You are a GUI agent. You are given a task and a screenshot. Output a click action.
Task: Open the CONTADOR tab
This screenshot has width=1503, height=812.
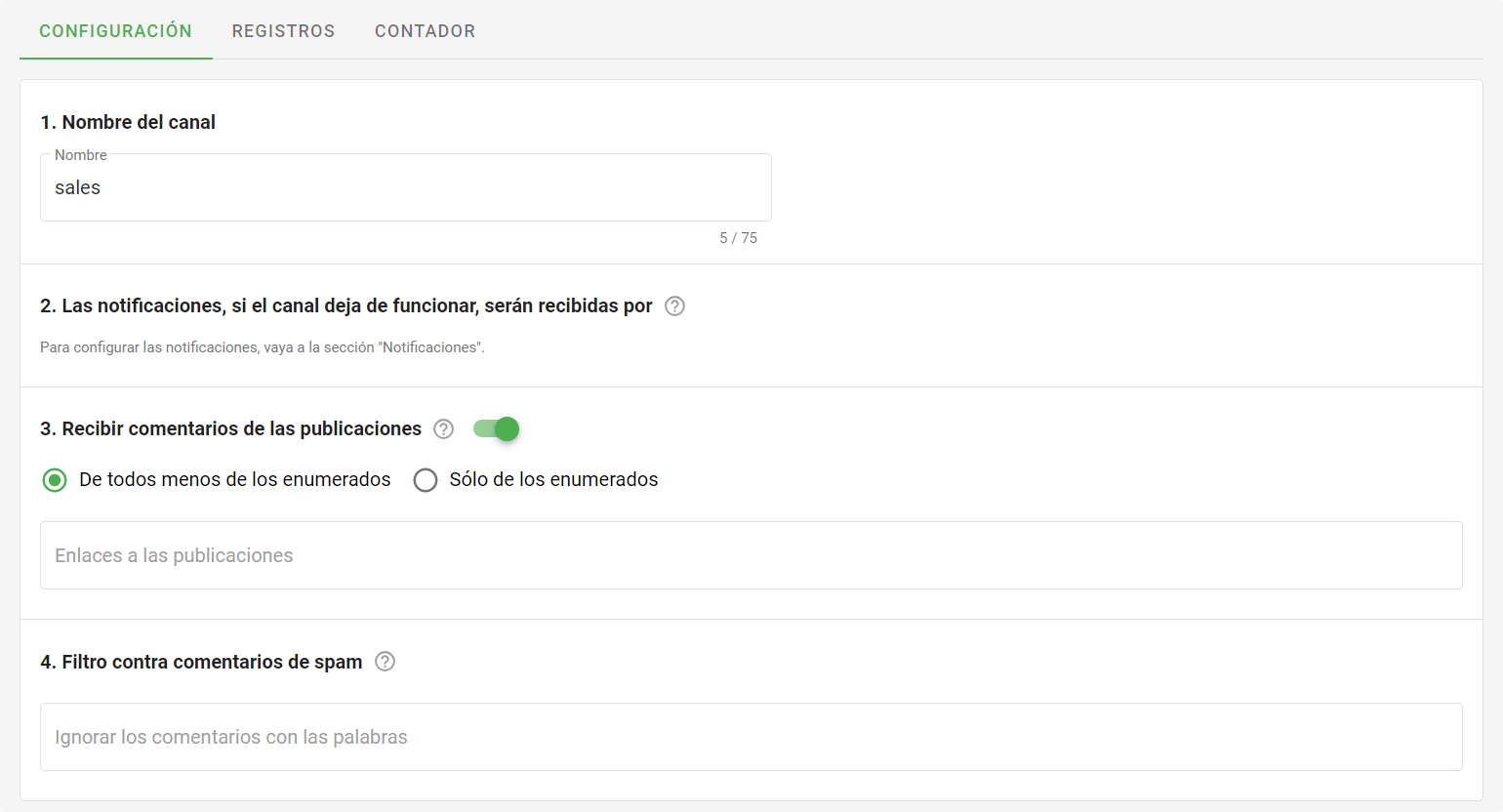coord(425,31)
